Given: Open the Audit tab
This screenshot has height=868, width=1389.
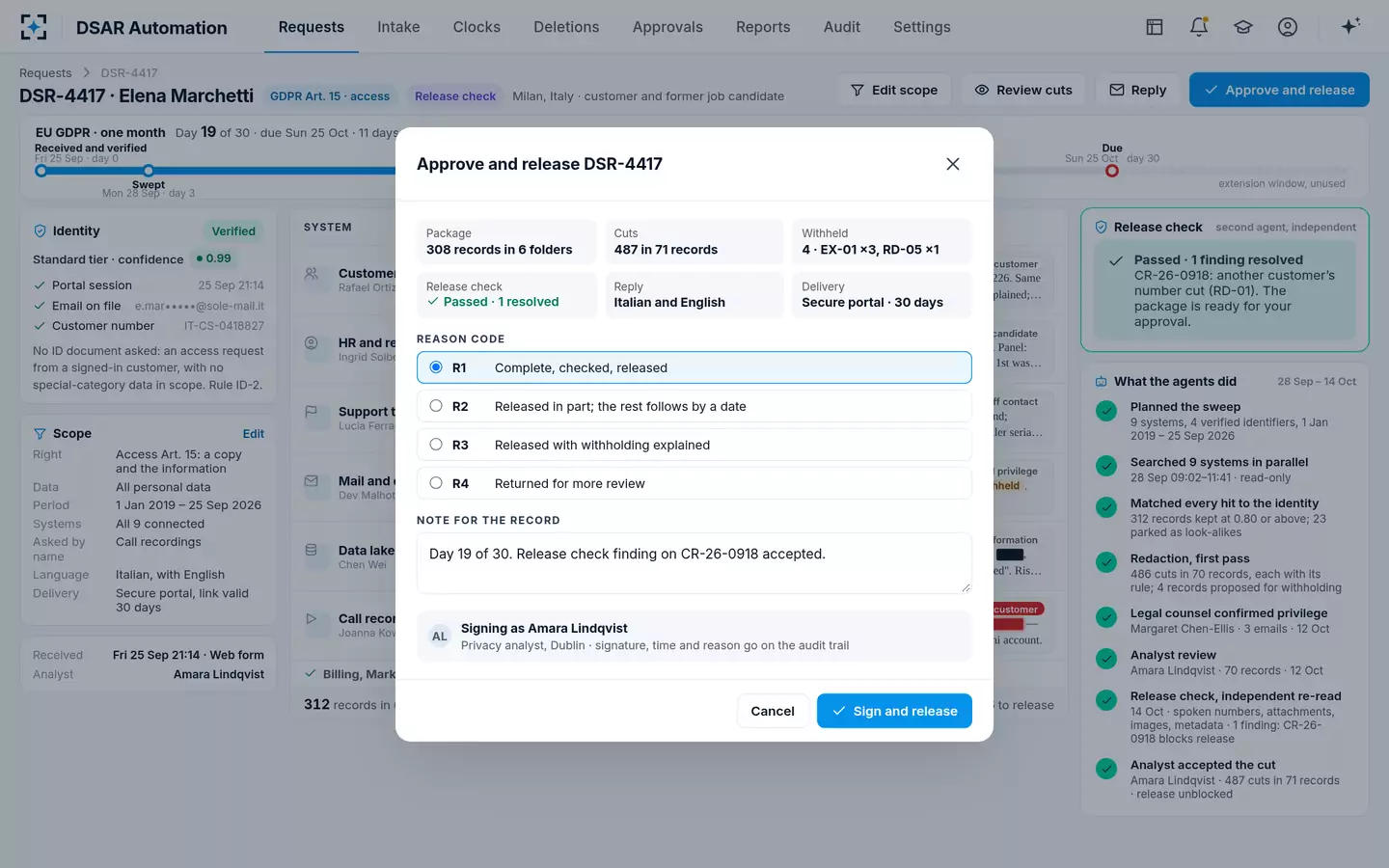Looking at the screenshot, I should [x=842, y=27].
